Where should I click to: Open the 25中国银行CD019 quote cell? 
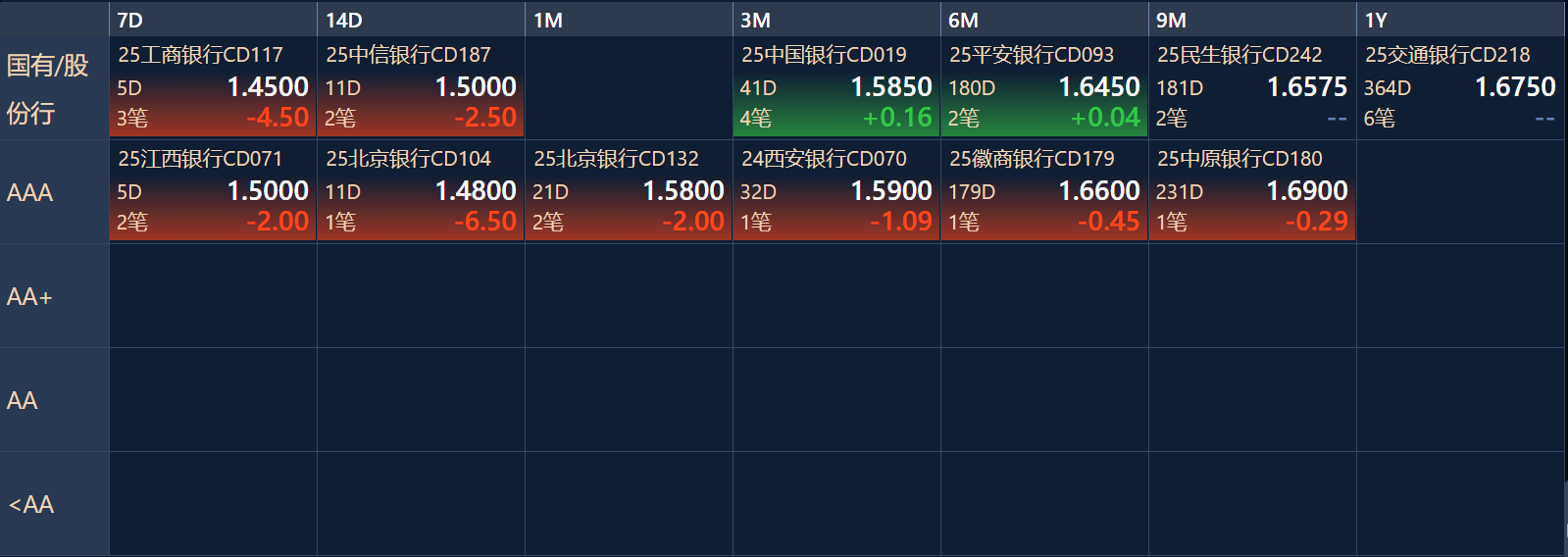click(x=836, y=87)
